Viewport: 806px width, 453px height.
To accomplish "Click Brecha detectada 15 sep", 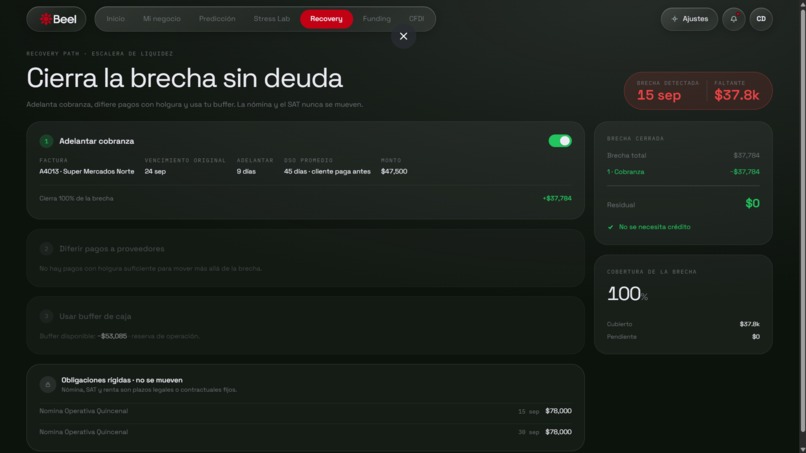I will [659, 95].
